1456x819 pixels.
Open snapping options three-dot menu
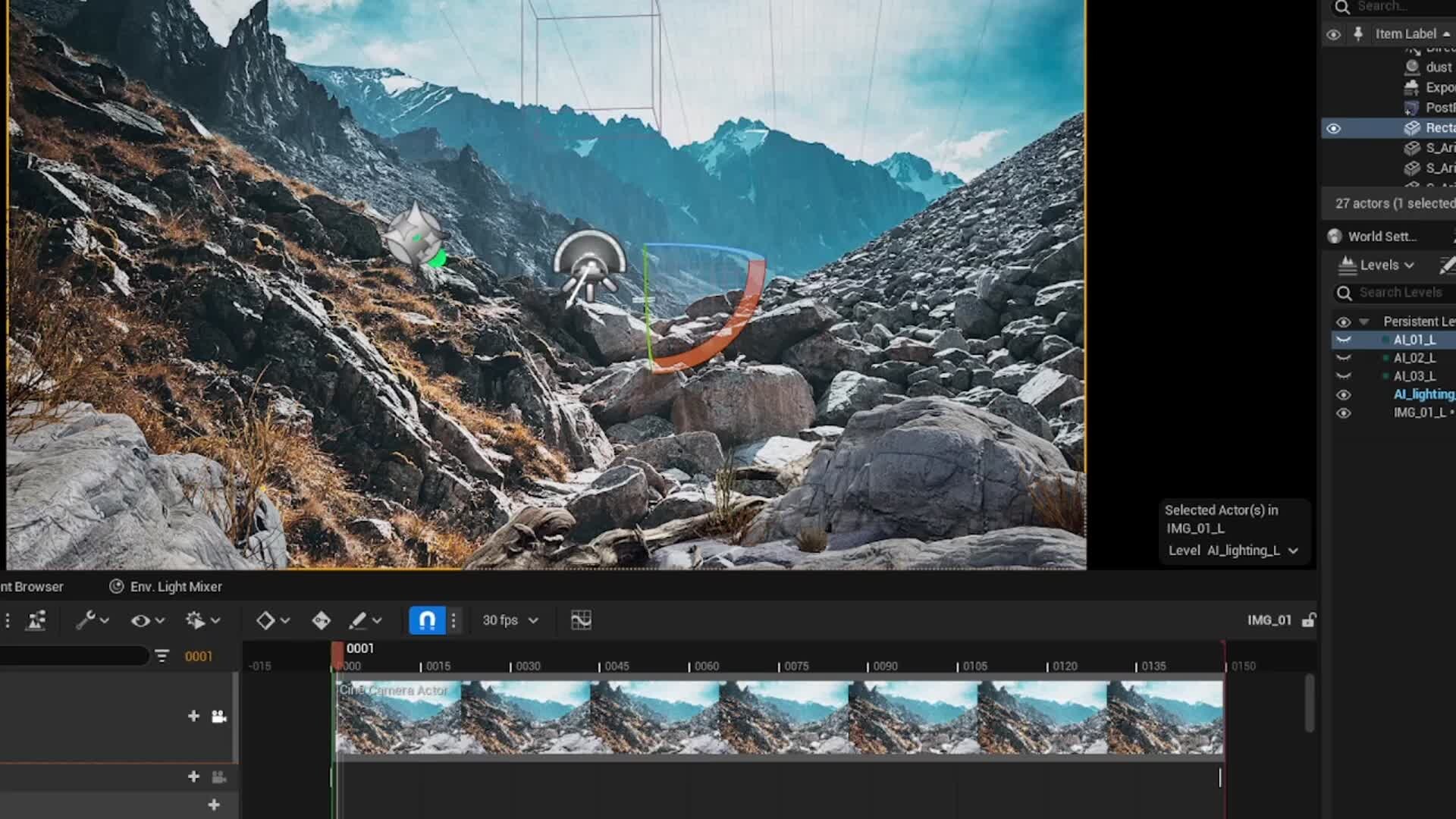click(x=453, y=620)
